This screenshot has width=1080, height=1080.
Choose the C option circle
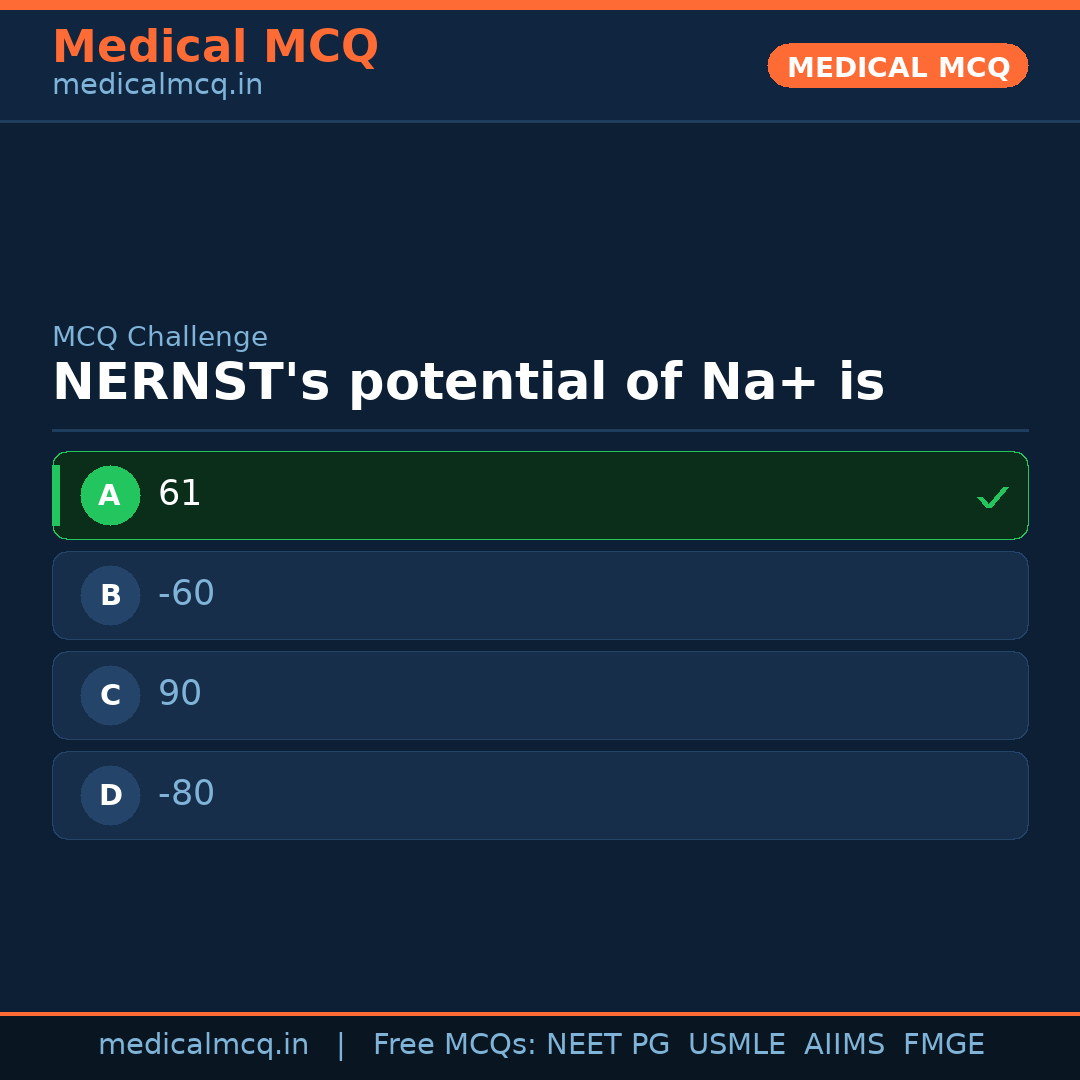(110, 695)
